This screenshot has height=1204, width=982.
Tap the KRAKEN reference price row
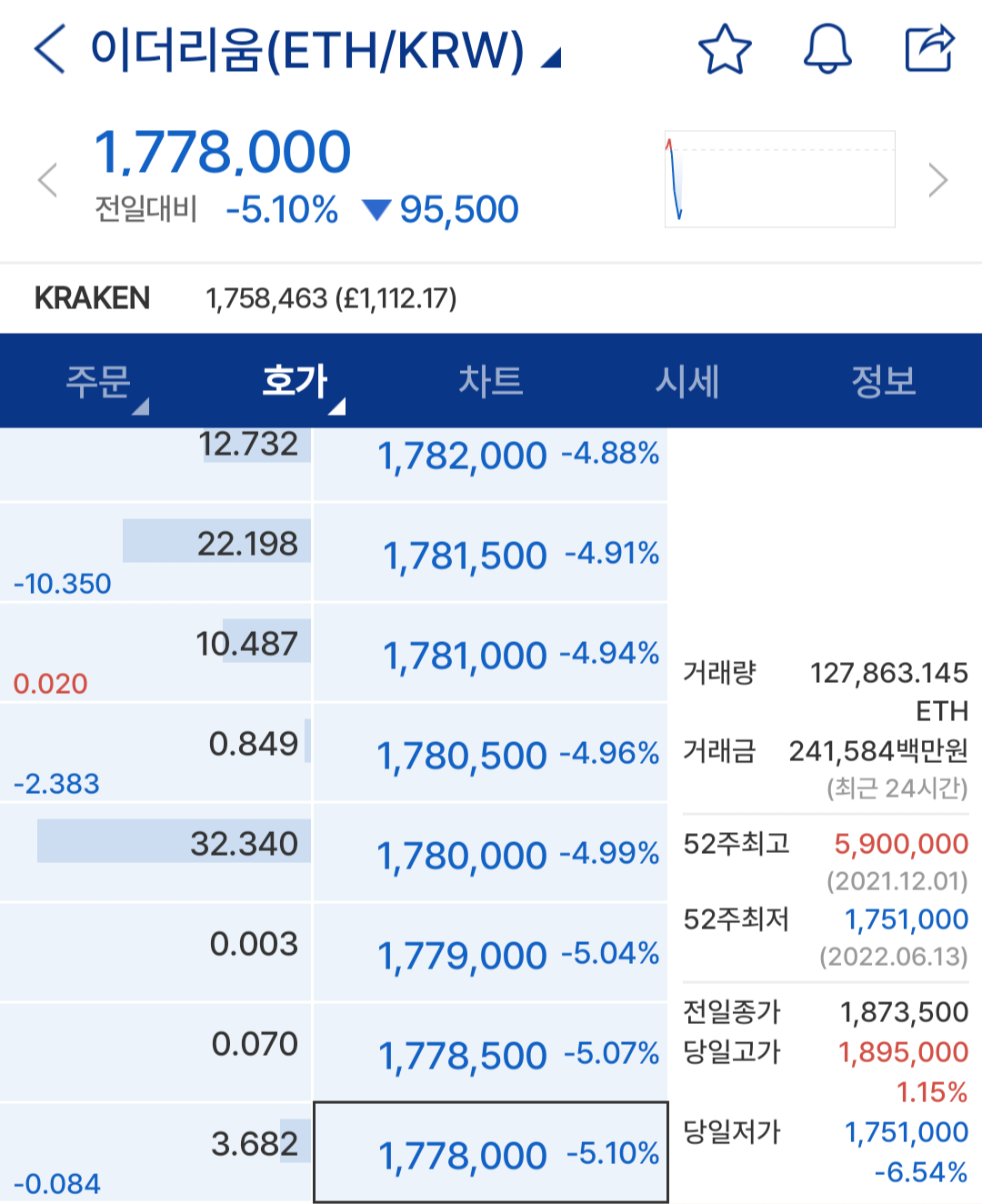[491, 298]
